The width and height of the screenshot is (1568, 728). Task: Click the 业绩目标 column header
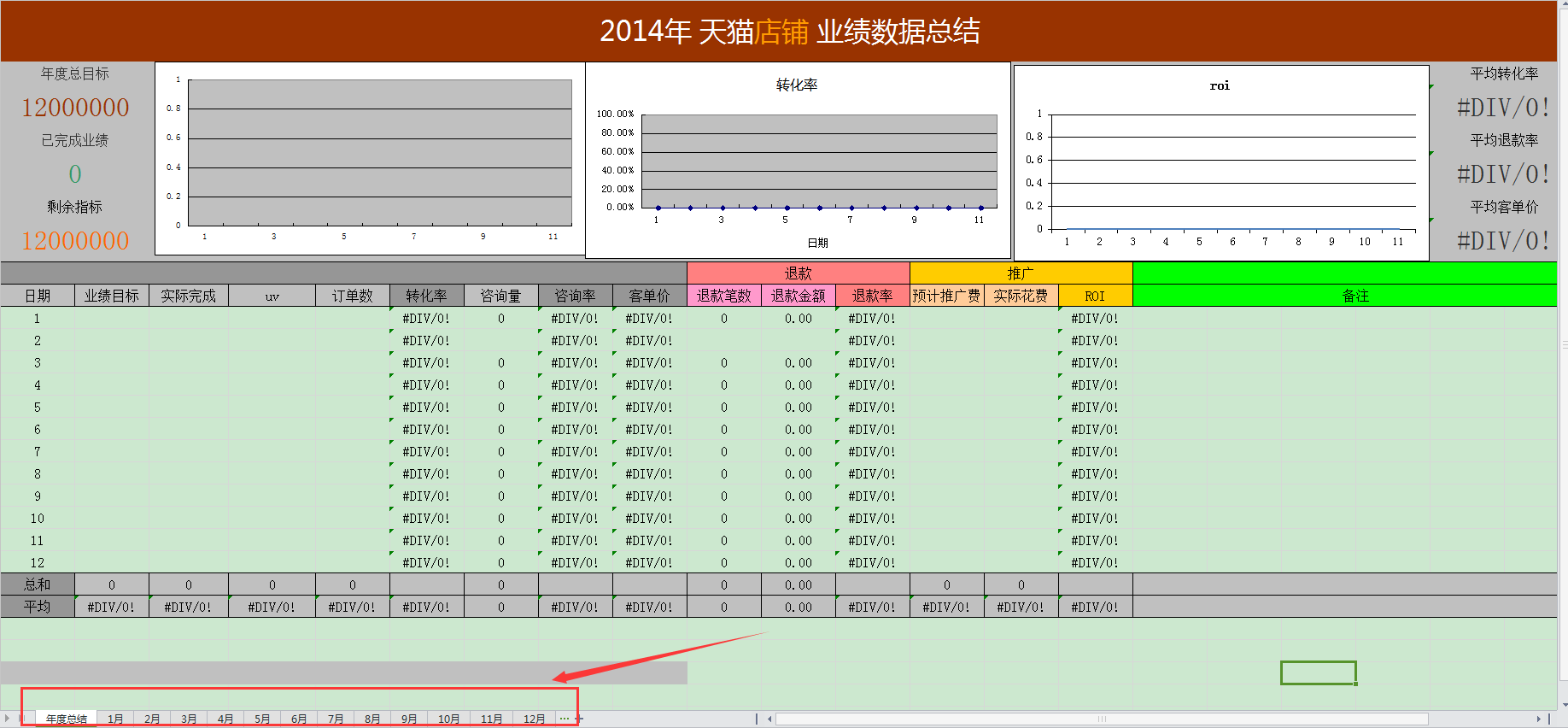point(112,296)
